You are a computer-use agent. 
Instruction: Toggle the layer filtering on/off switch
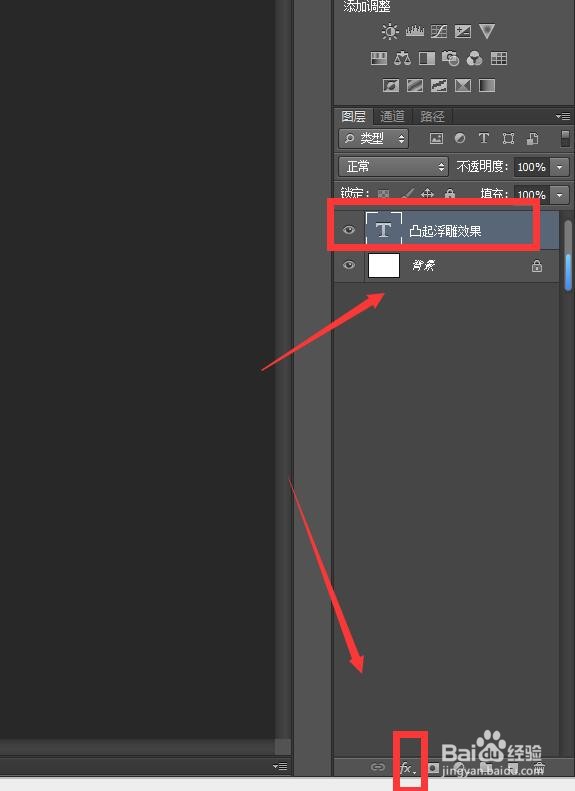[x=565, y=138]
